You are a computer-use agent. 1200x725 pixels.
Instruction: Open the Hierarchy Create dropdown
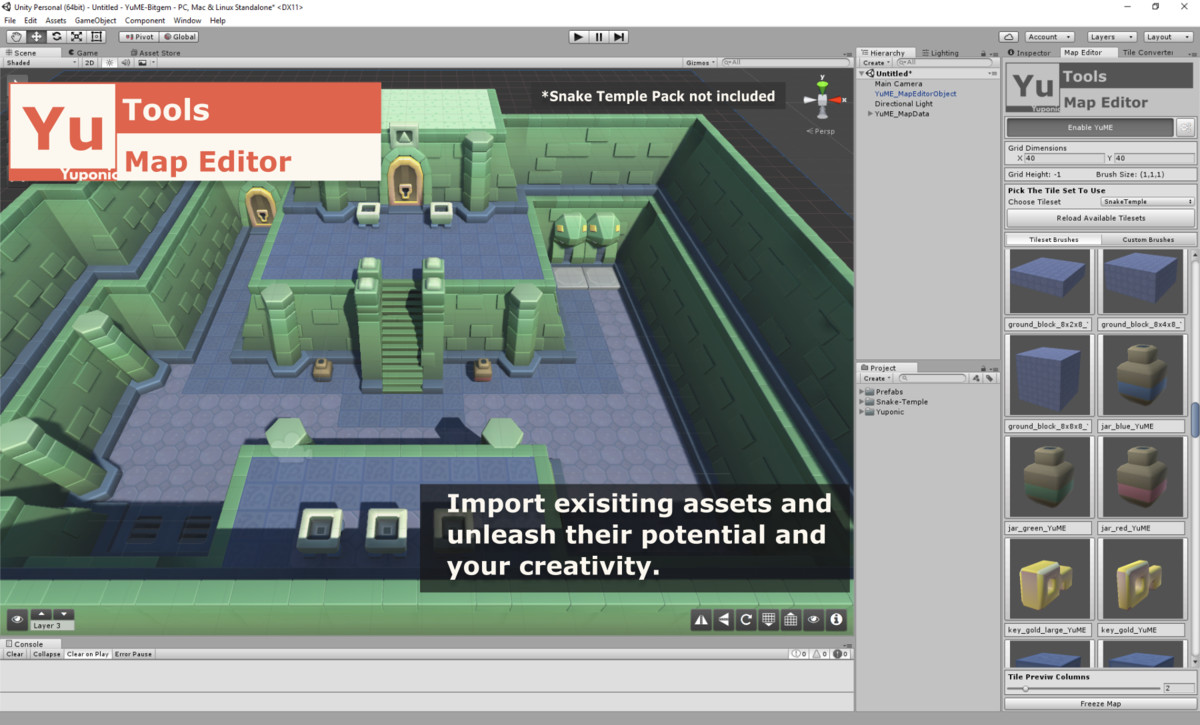click(x=876, y=63)
